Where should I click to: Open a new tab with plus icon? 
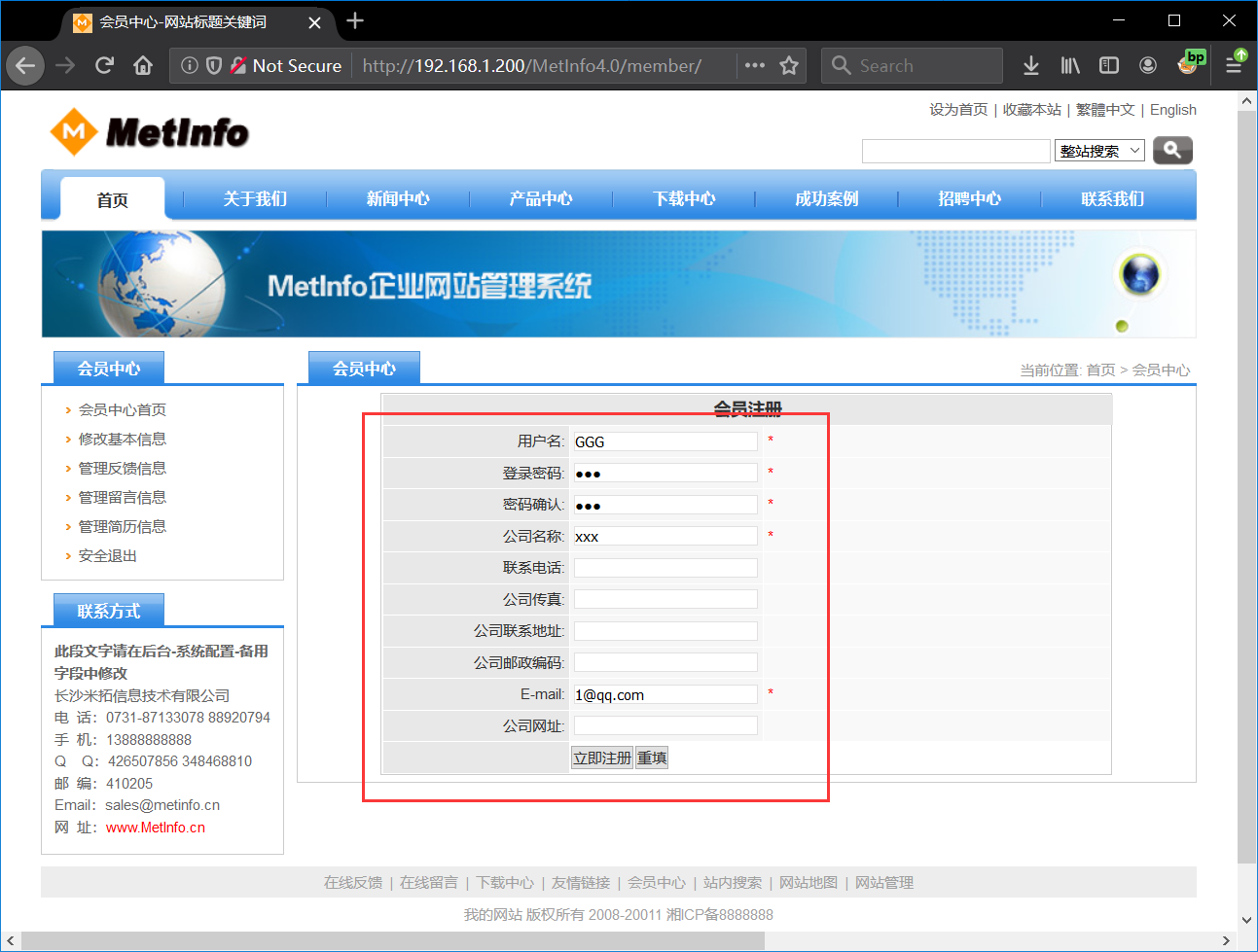355,20
